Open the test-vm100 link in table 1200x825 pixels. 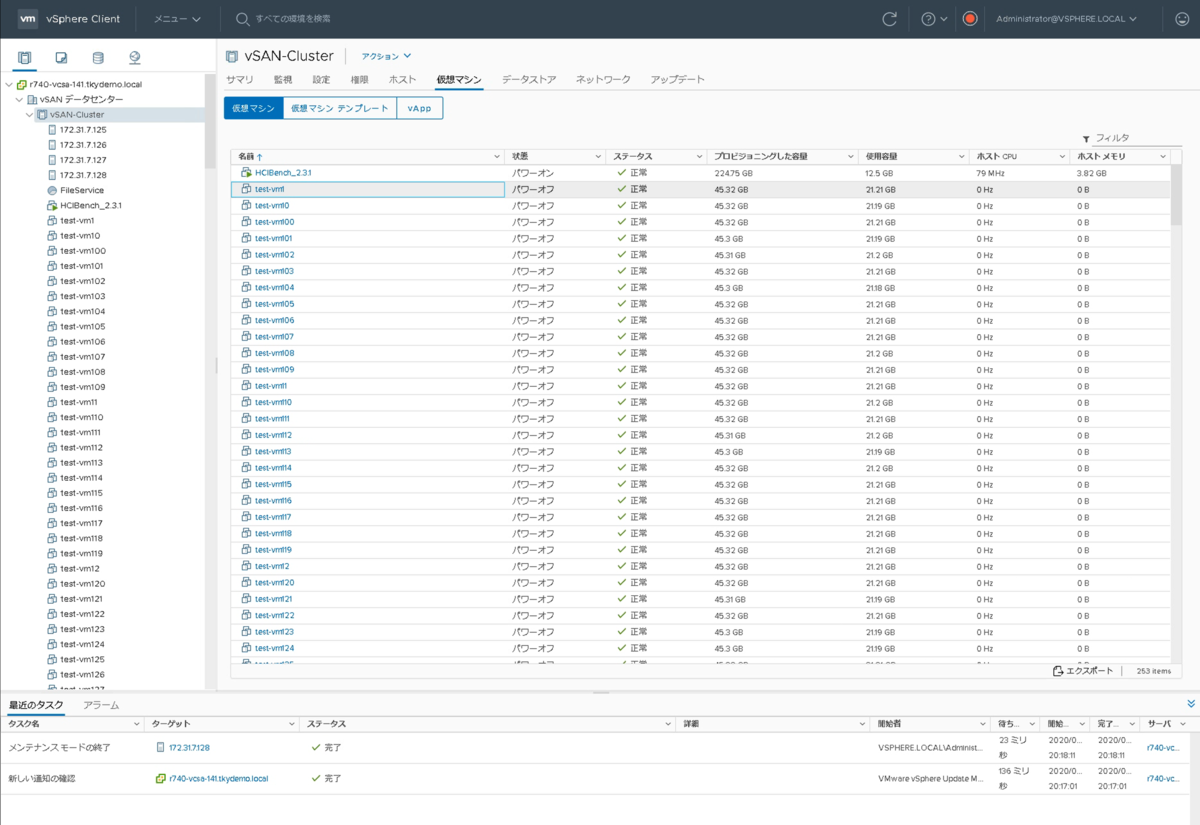(x=274, y=222)
